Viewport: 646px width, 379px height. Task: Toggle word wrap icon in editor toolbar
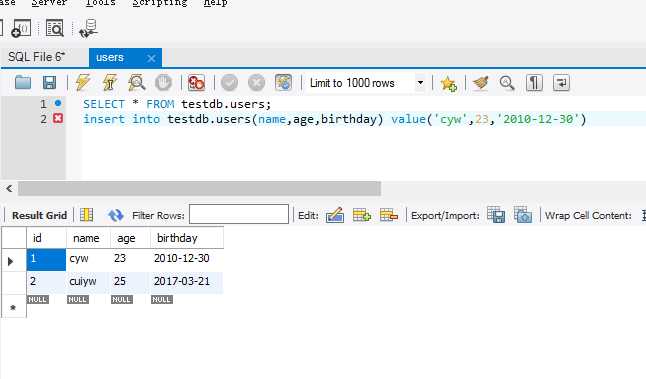tap(561, 83)
